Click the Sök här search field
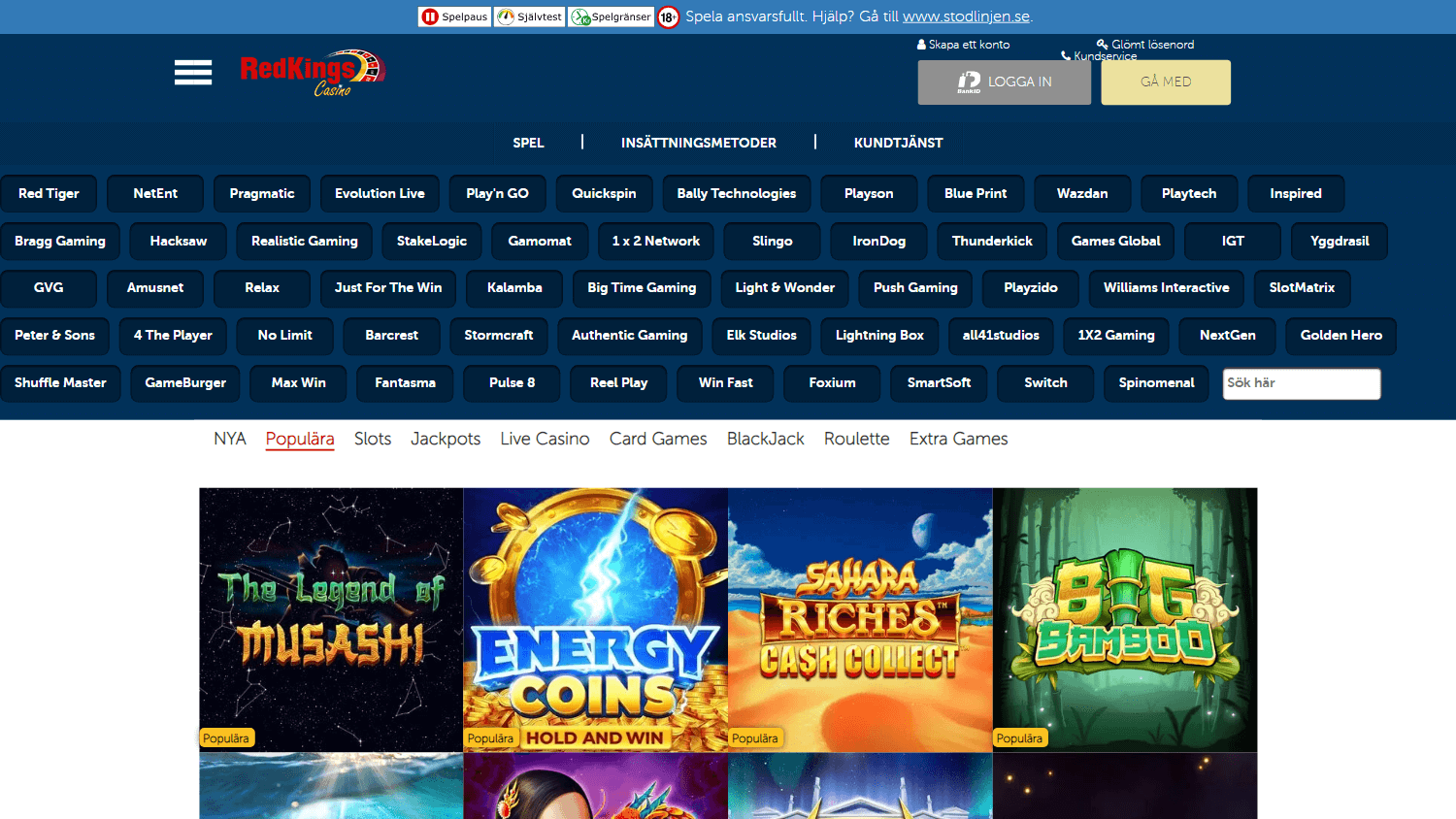This screenshot has height=819, width=1456. [x=1302, y=383]
